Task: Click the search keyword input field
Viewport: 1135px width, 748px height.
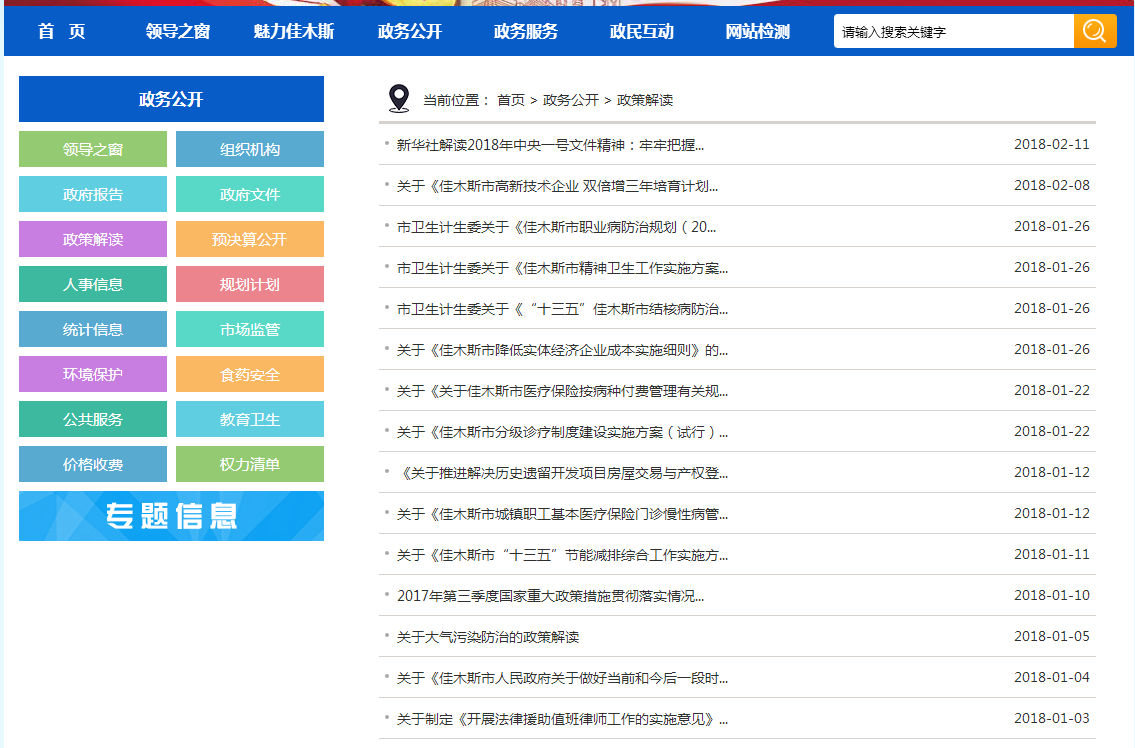Action: tap(953, 32)
